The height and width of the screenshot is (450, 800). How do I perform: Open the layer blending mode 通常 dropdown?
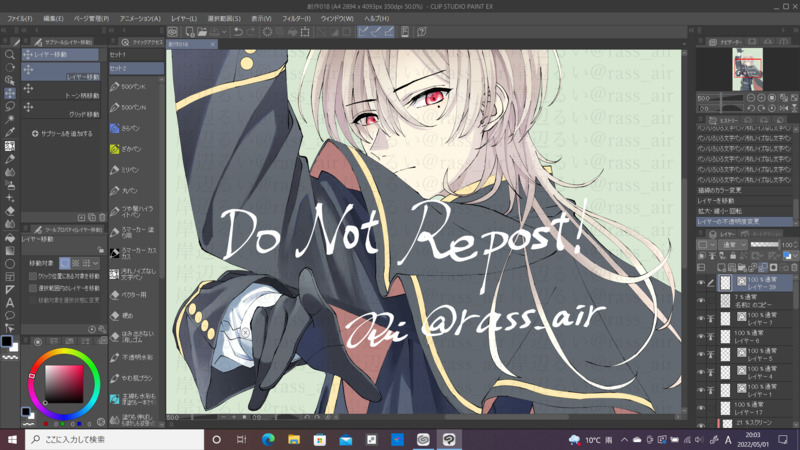tap(734, 245)
